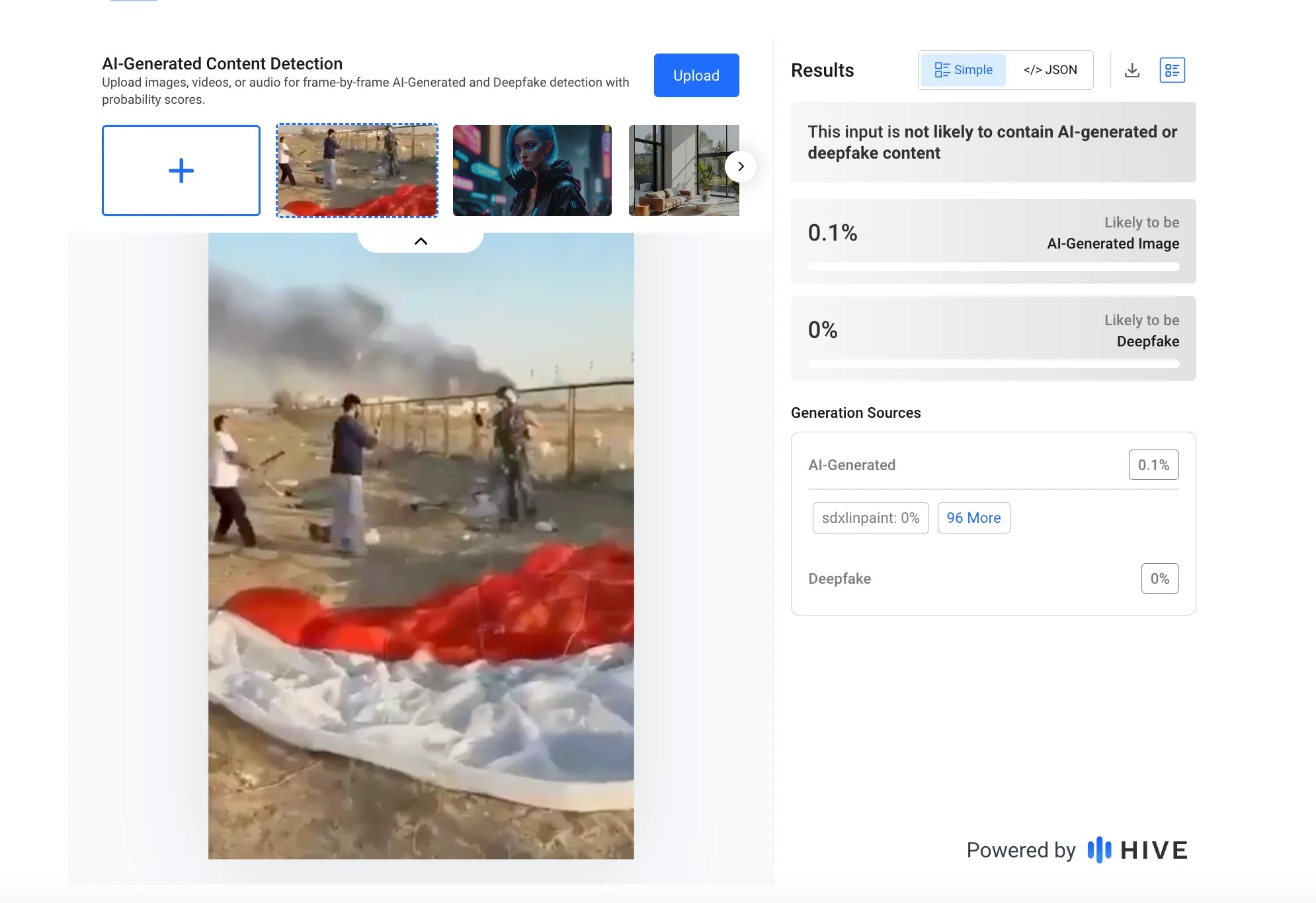Viewport: 1316px width, 903px height.
Task: Click the large analyzed image preview
Action: (421, 545)
